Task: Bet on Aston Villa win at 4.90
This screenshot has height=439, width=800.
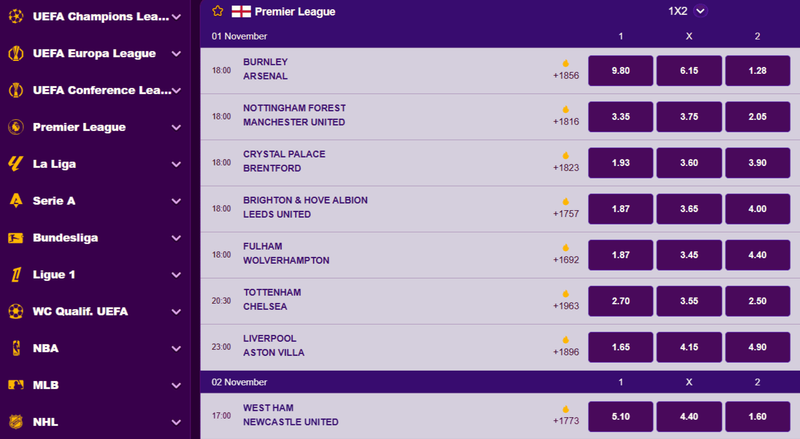Action: tap(757, 347)
